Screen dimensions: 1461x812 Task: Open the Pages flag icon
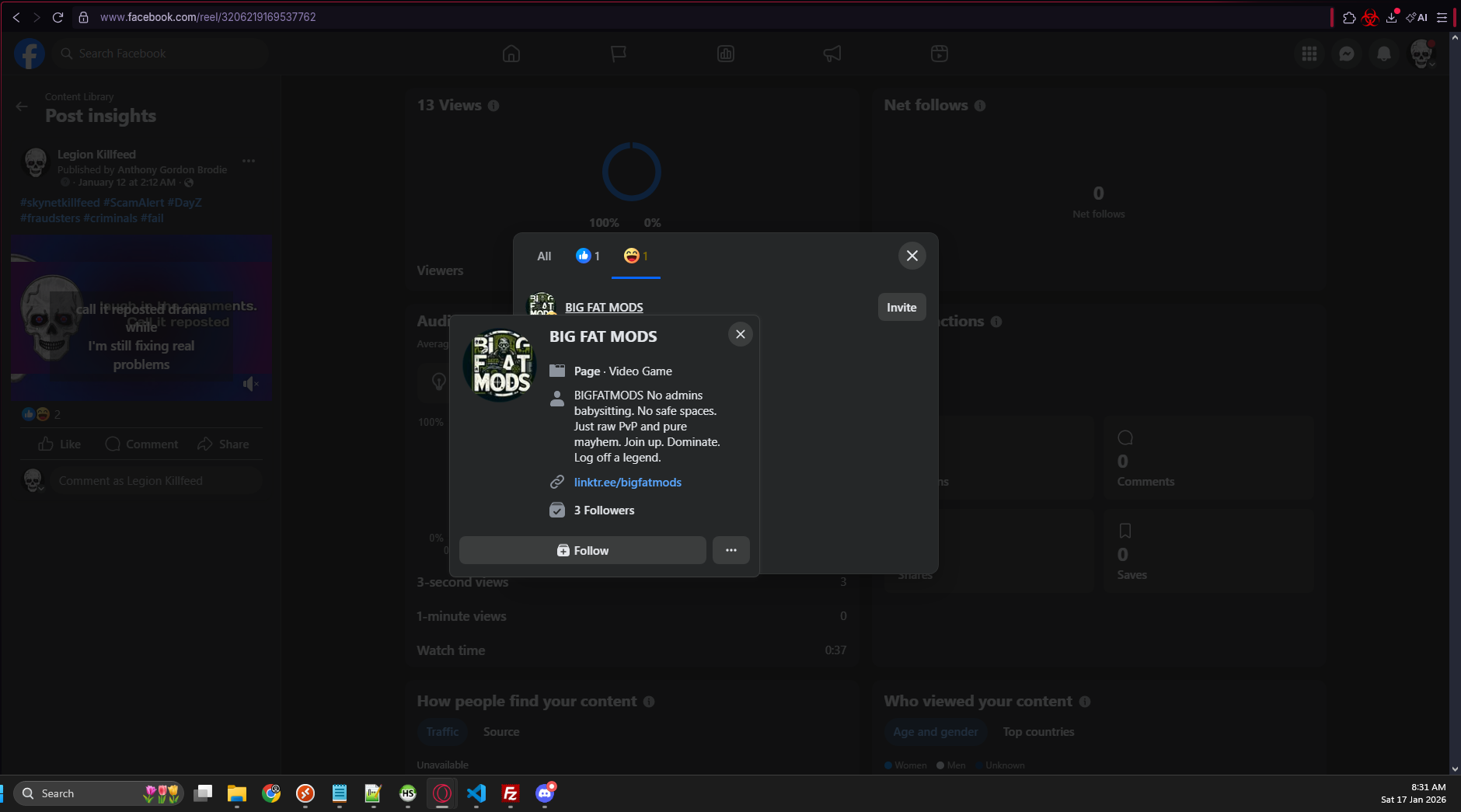pos(619,54)
